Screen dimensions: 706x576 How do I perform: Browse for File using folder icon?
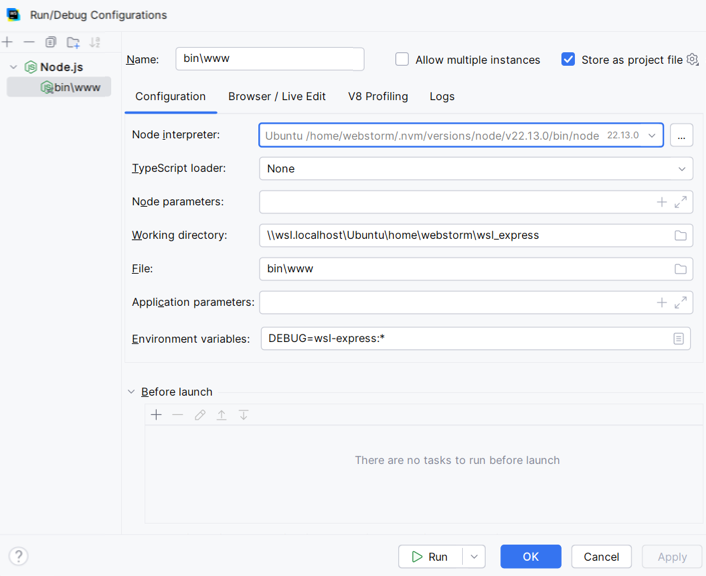680,269
